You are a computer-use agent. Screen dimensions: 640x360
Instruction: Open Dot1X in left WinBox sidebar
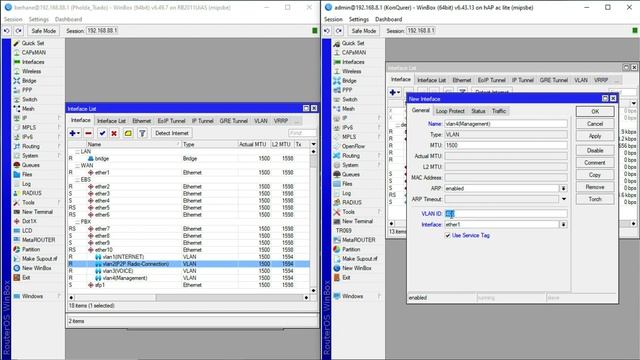pyautogui.click(x=29, y=222)
